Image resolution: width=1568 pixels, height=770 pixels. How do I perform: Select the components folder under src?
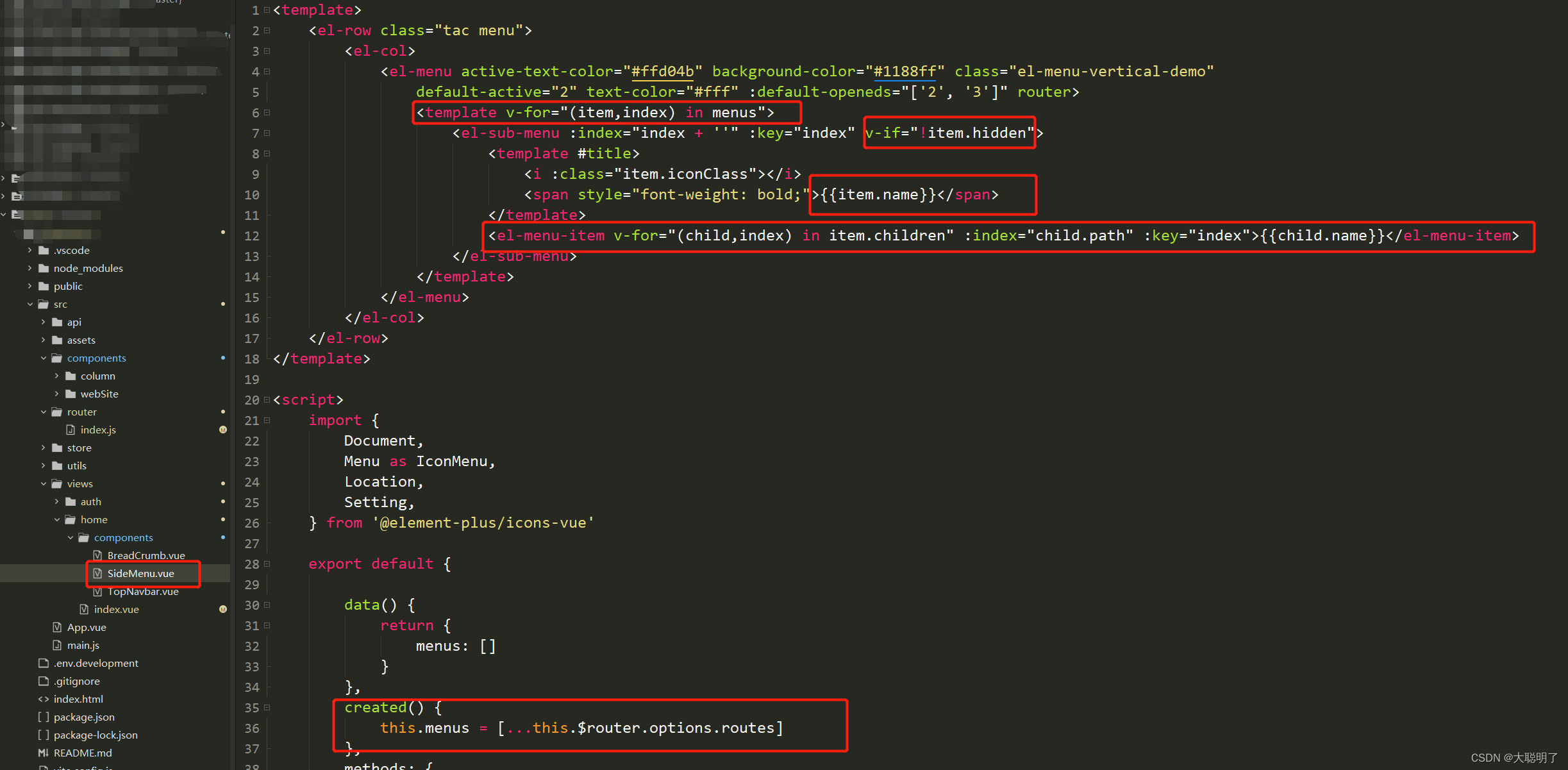[97, 358]
